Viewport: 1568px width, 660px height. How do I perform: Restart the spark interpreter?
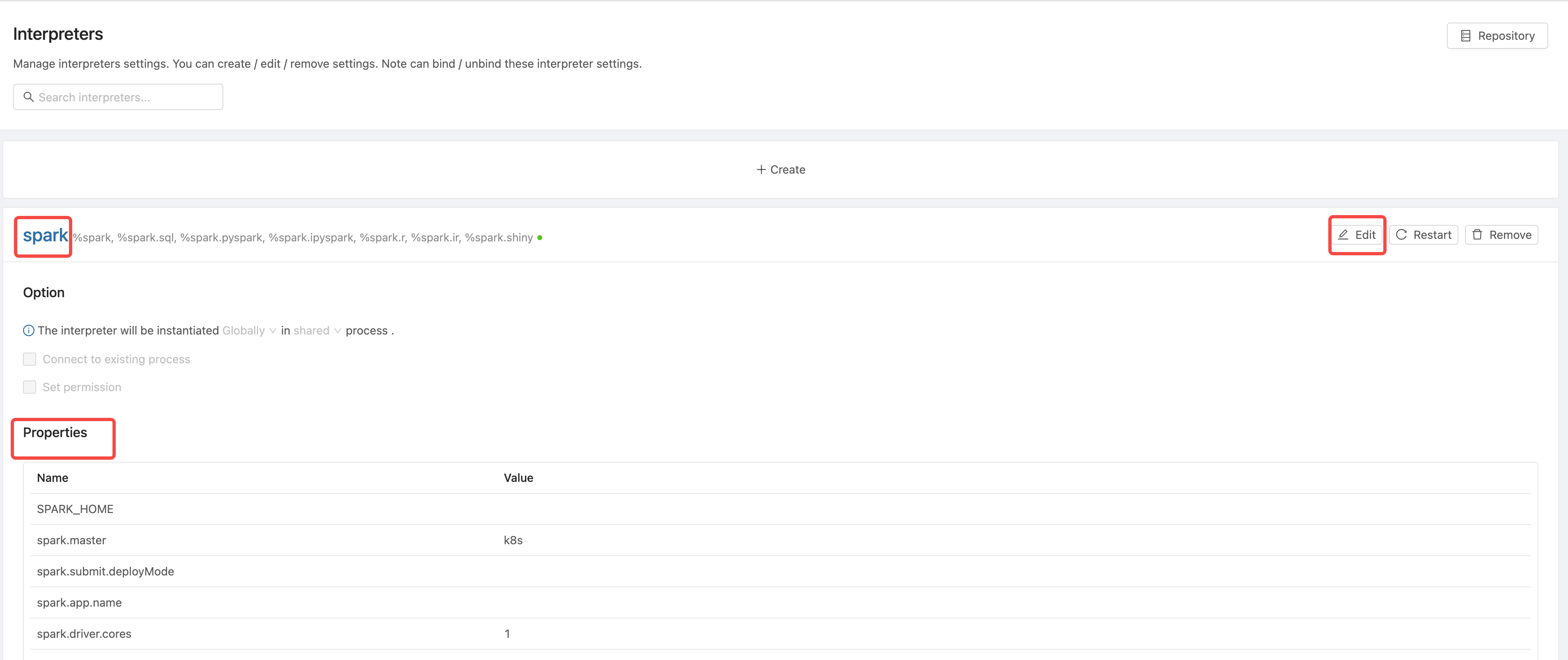coord(1423,235)
